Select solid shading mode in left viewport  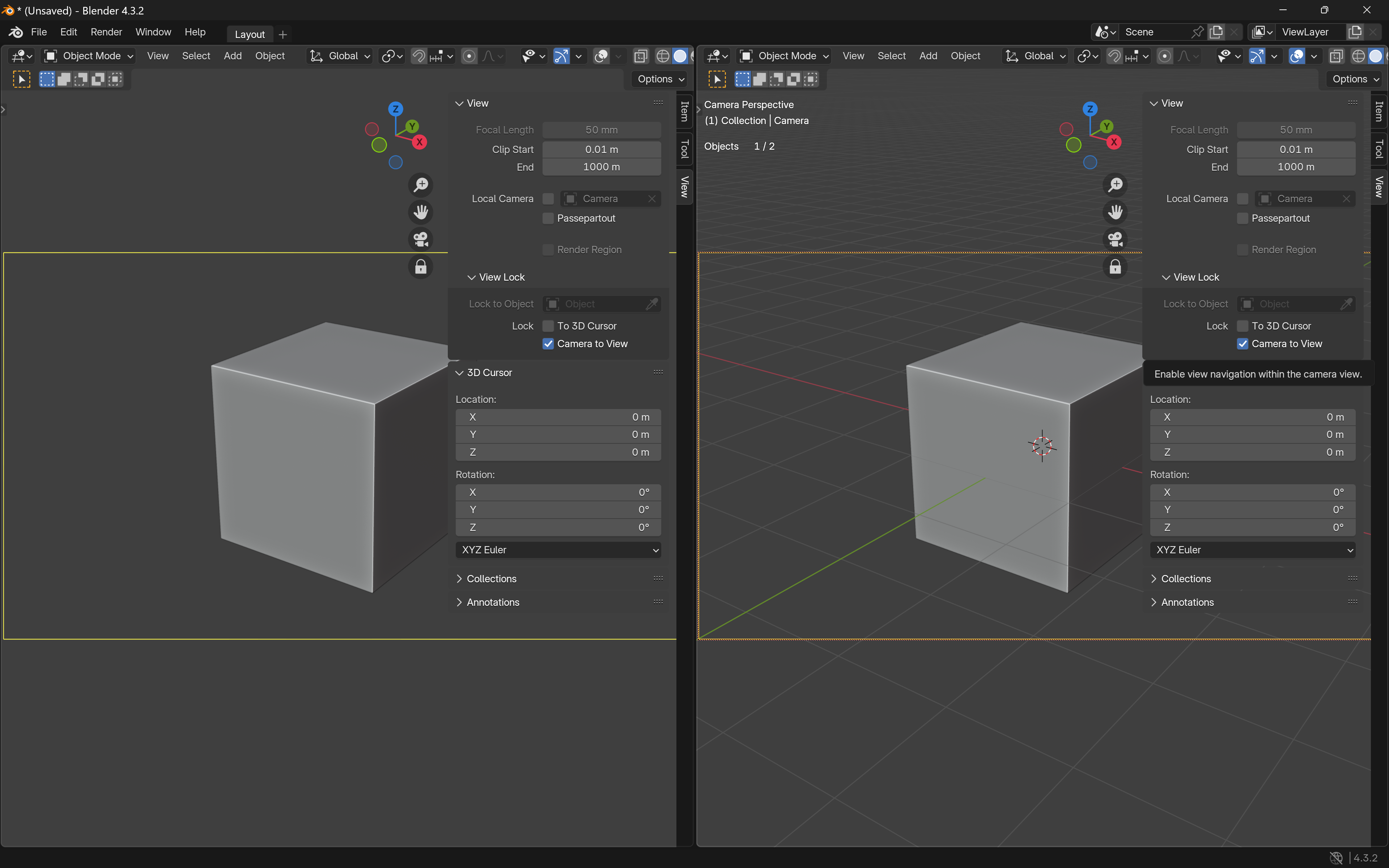680,56
